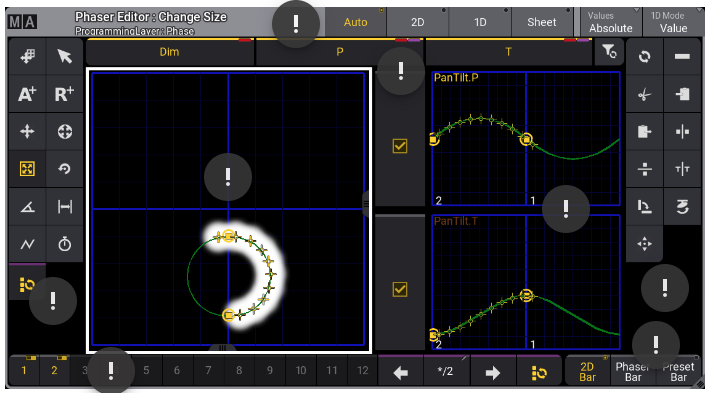This screenshot has width=711, height=393.
Task: Open the stopwatch timing tool
Action: (x=64, y=244)
